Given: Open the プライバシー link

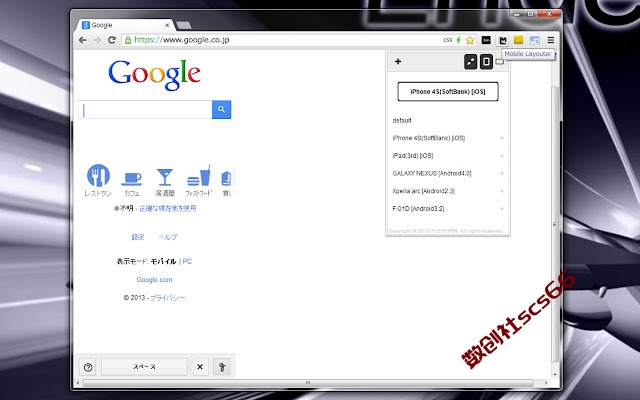Looking at the screenshot, I should click(x=168, y=298).
